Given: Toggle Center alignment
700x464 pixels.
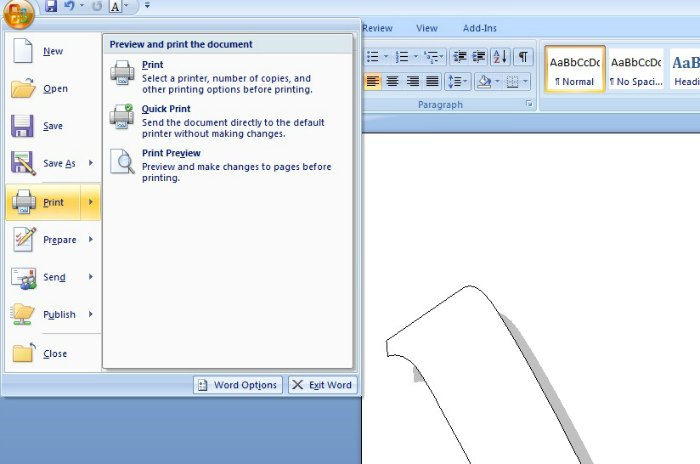Looking at the screenshot, I should pyautogui.click(x=392, y=81).
